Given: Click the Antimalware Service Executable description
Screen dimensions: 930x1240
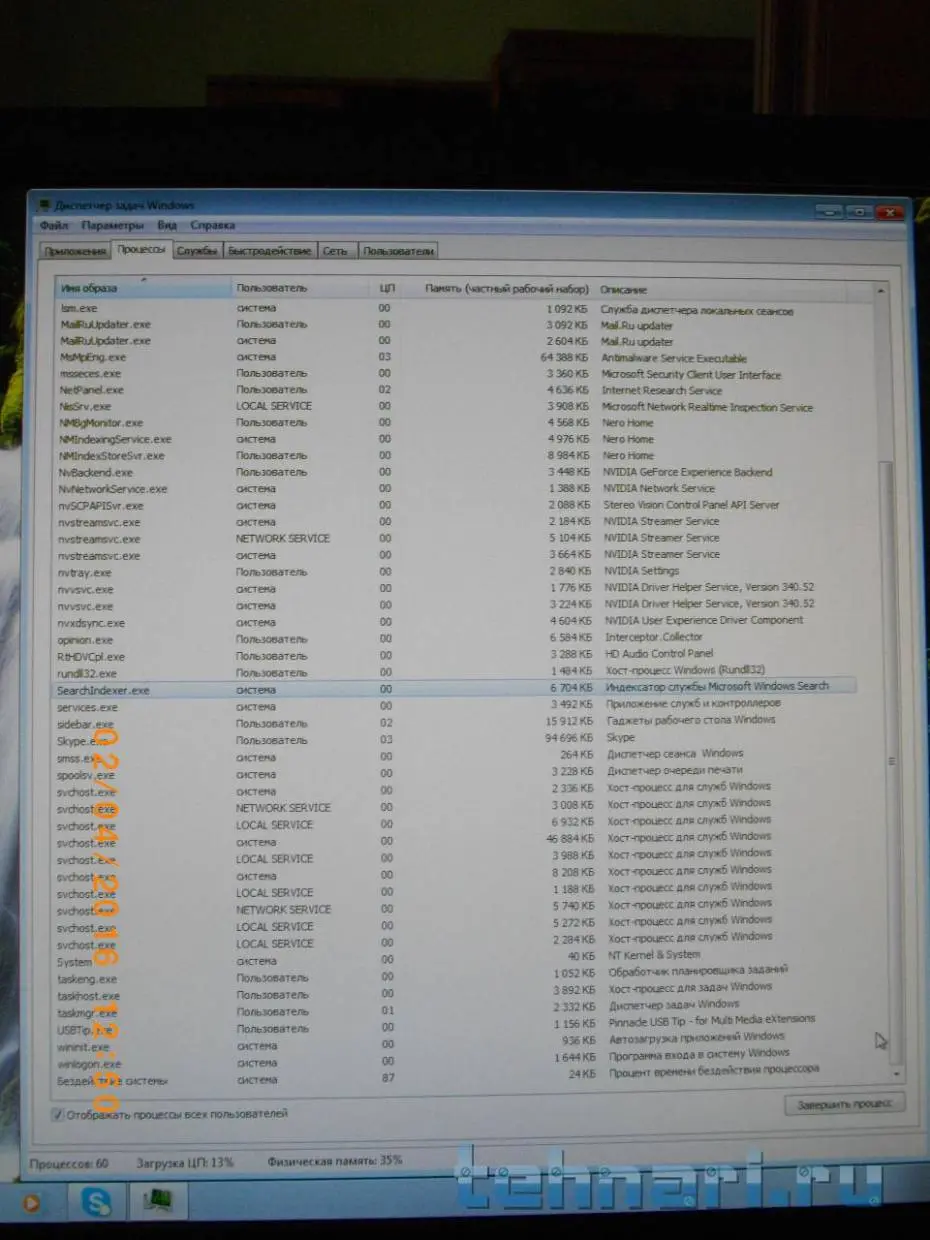Looking at the screenshot, I should coord(674,358).
